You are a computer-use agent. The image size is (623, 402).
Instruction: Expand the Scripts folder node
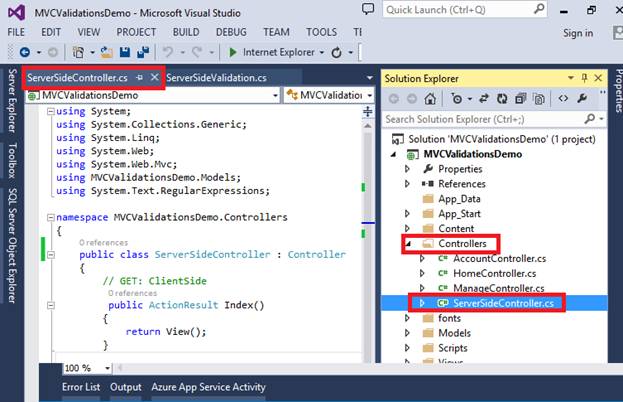407,348
